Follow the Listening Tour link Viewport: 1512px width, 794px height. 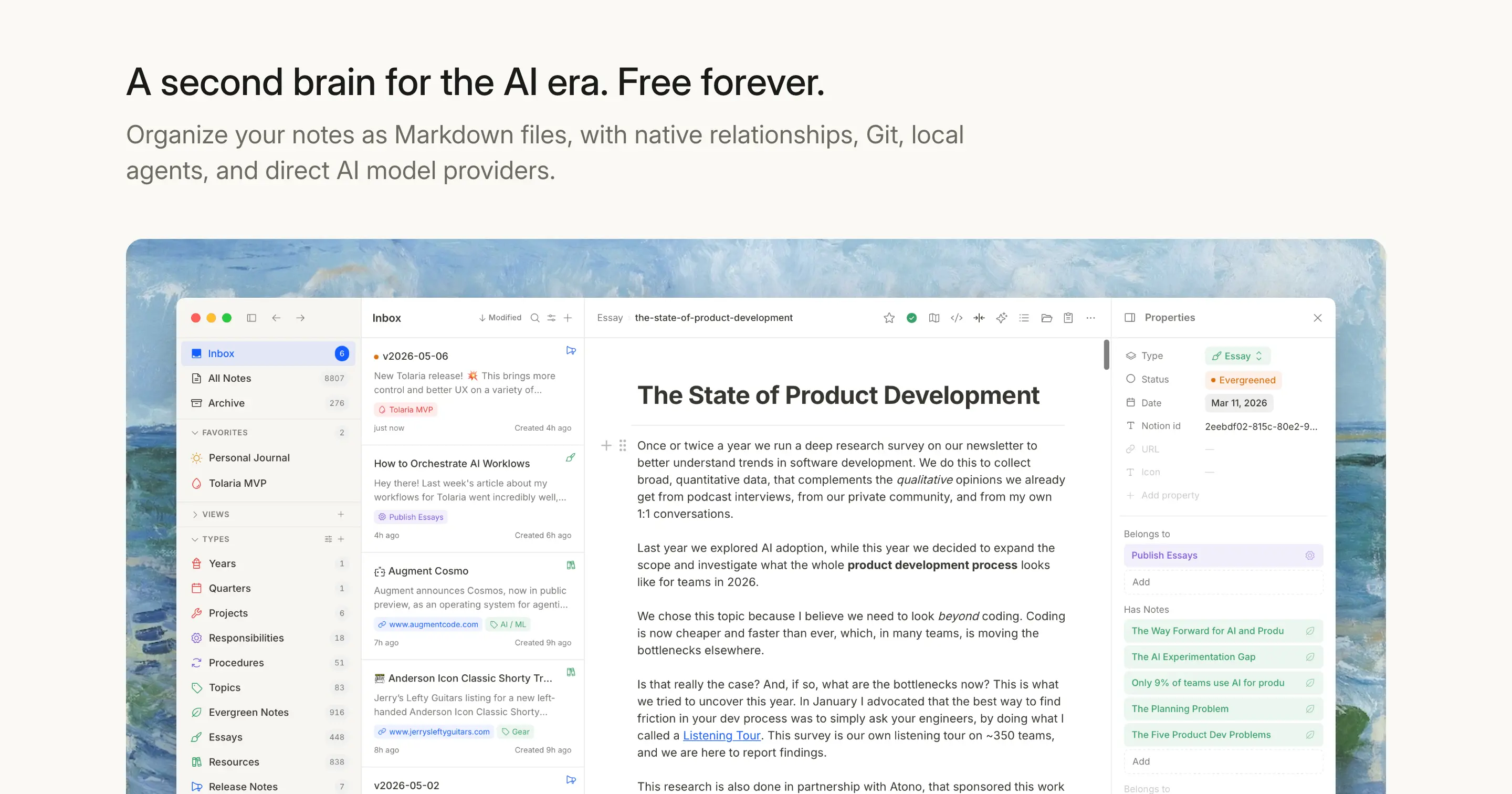(x=721, y=736)
